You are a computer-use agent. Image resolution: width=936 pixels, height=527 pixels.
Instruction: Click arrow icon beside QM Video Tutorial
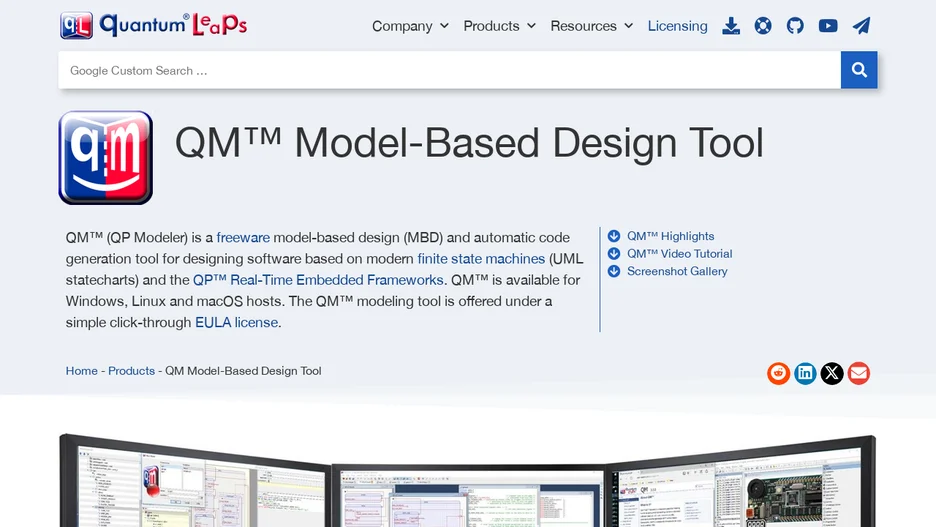pyautogui.click(x=614, y=254)
